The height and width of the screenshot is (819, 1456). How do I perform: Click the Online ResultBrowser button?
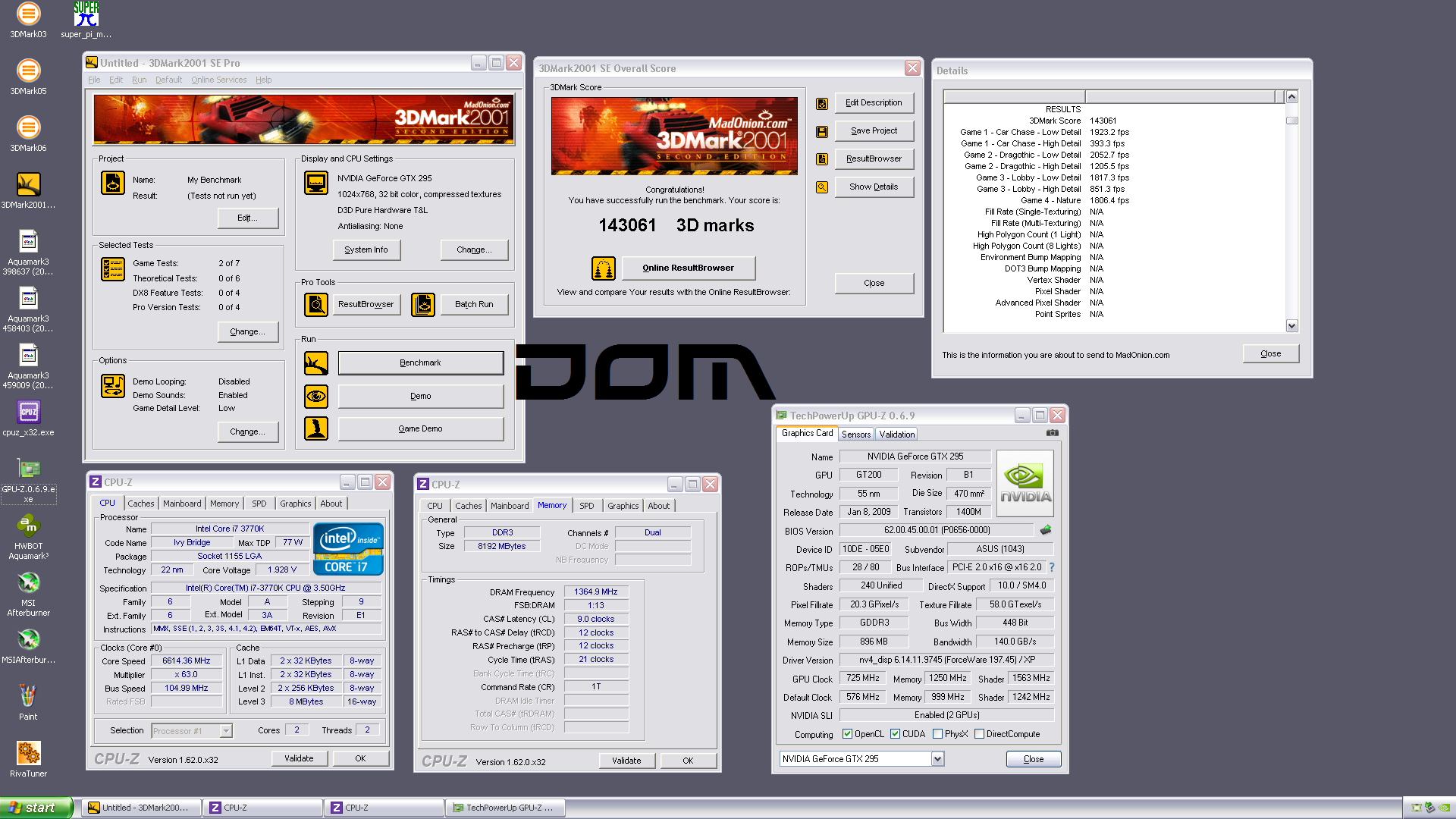click(x=688, y=268)
